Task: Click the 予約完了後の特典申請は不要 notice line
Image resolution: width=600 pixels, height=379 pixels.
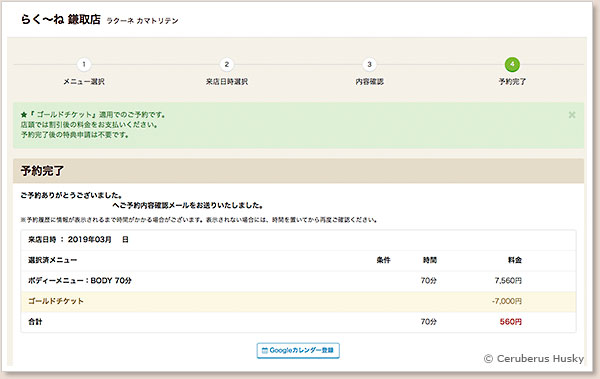Action: click(x=75, y=135)
